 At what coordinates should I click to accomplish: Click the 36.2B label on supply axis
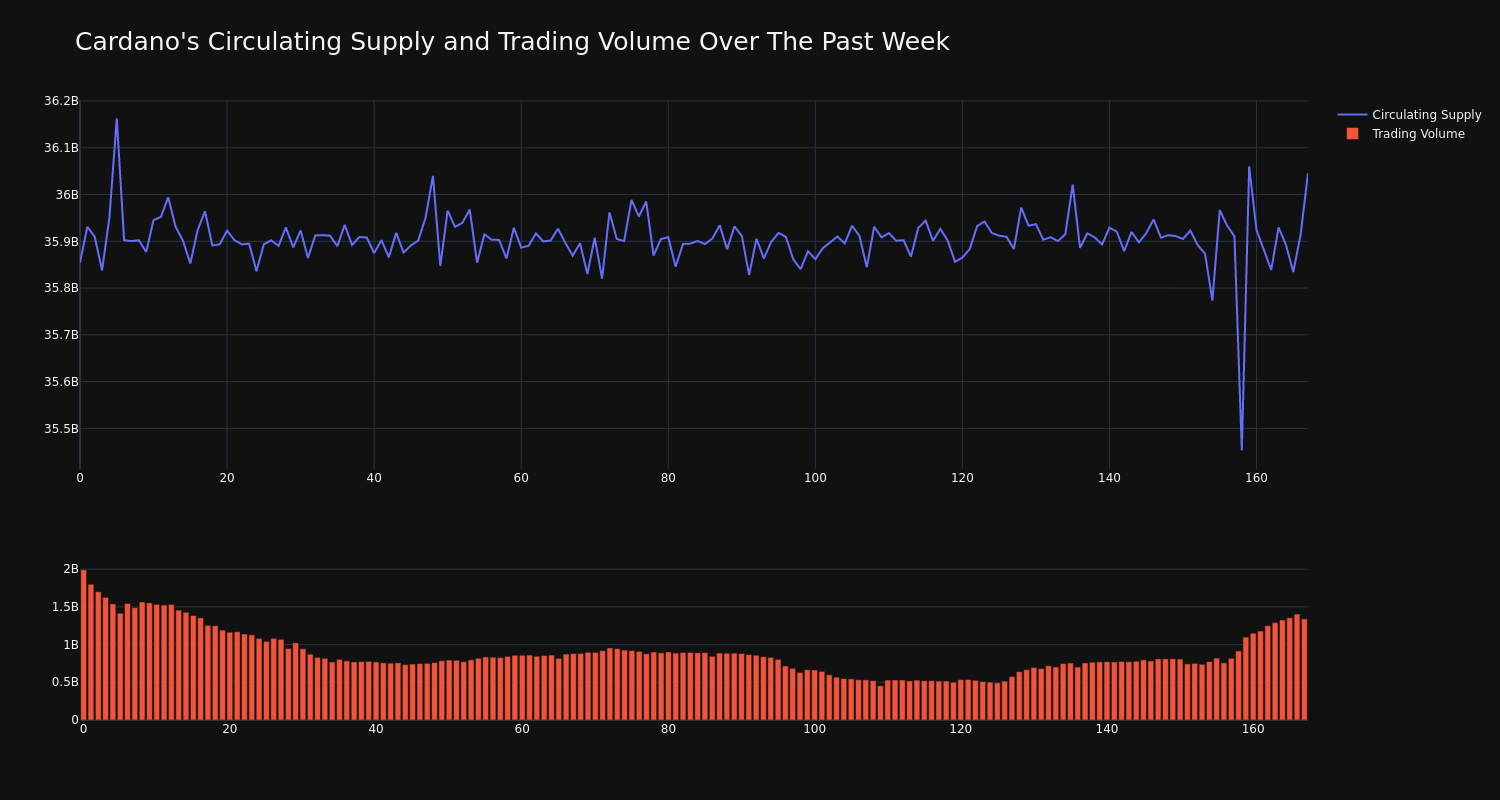(61, 101)
